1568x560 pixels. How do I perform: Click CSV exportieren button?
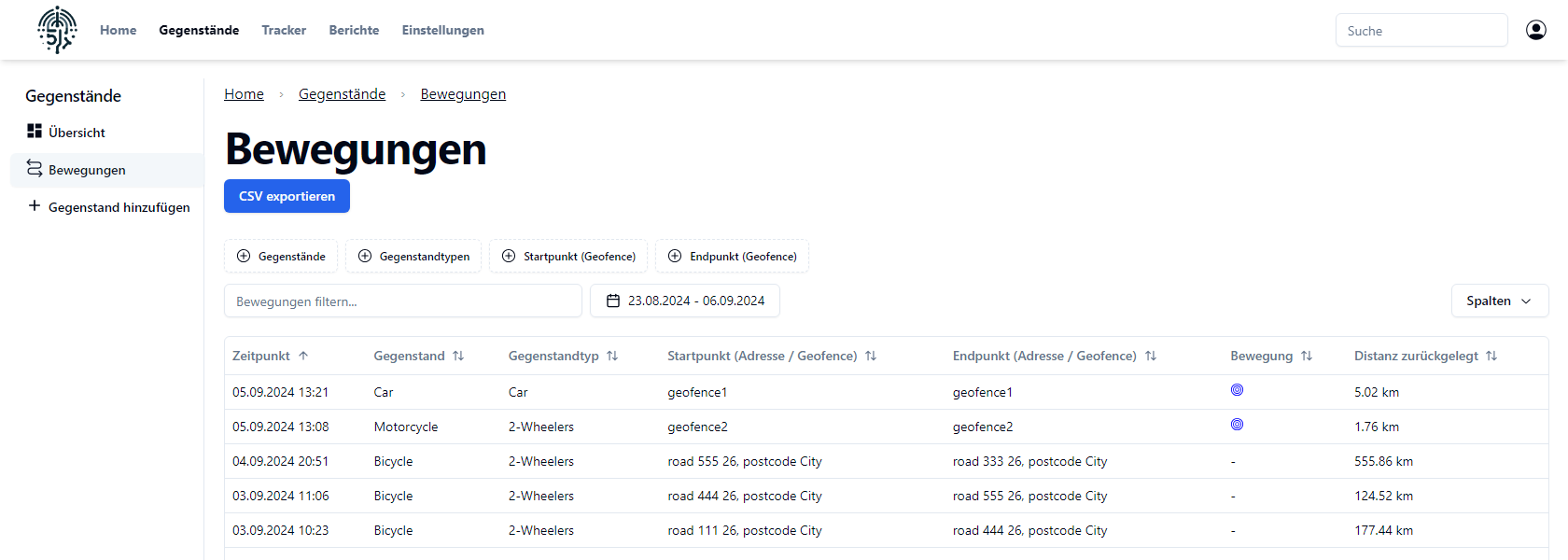287,196
